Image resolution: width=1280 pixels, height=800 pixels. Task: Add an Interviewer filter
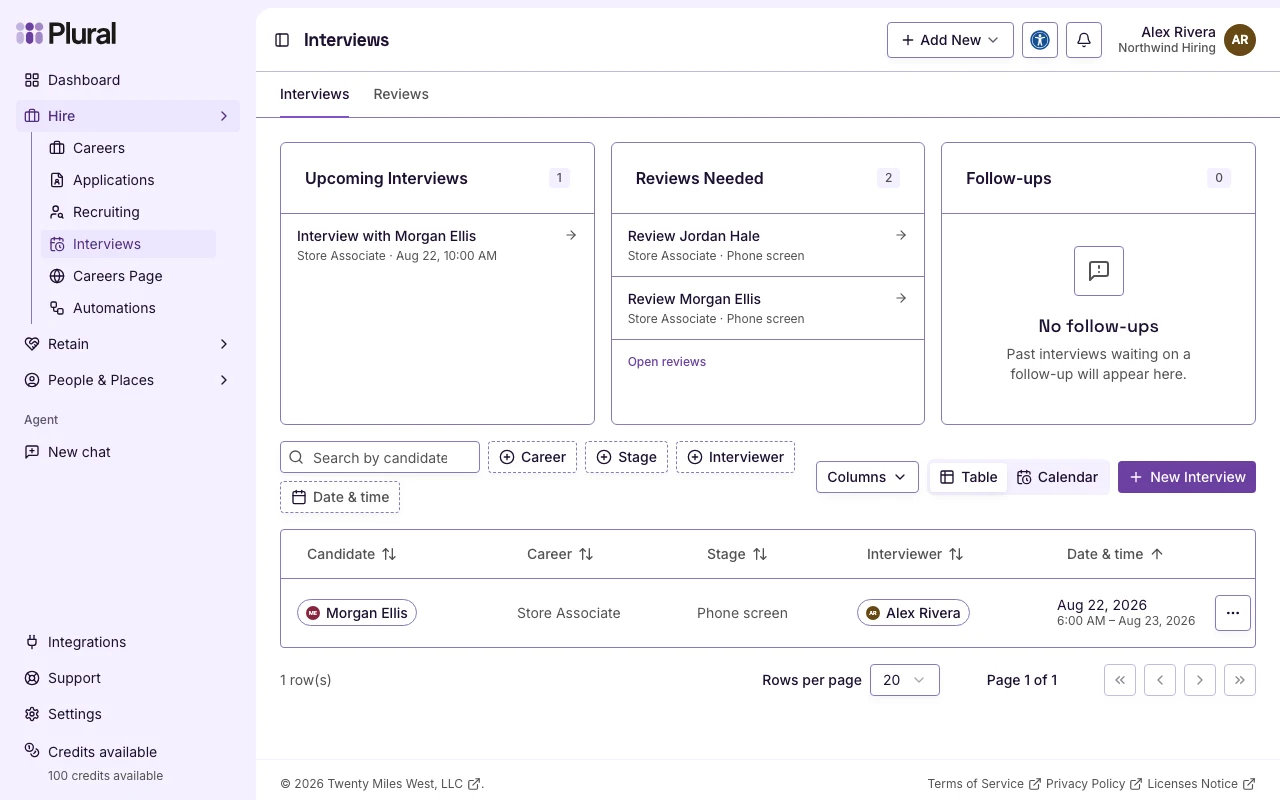pyautogui.click(x=735, y=457)
